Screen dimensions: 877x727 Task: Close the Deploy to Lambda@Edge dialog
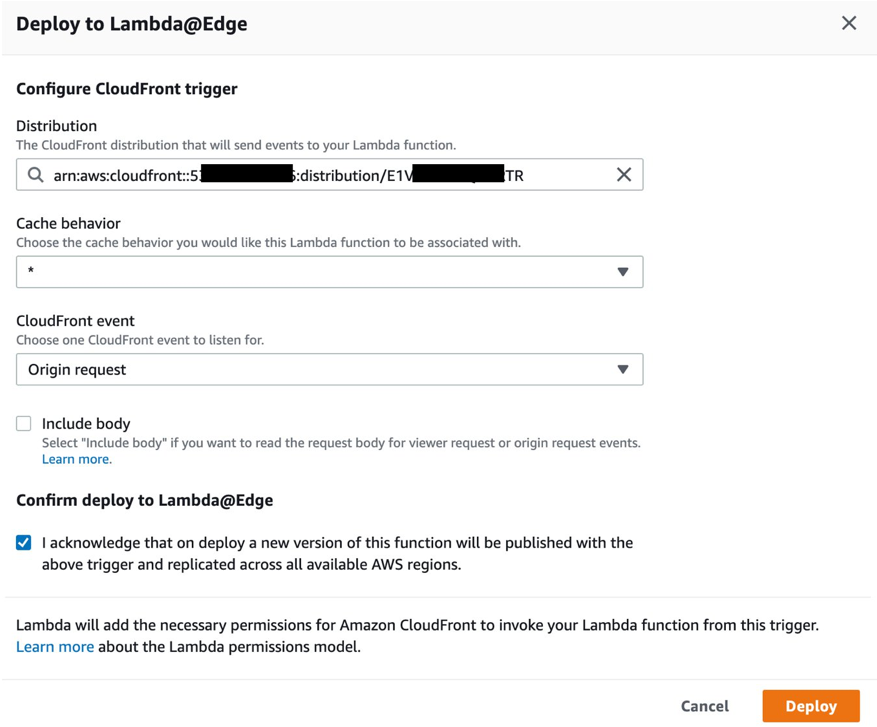(849, 22)
